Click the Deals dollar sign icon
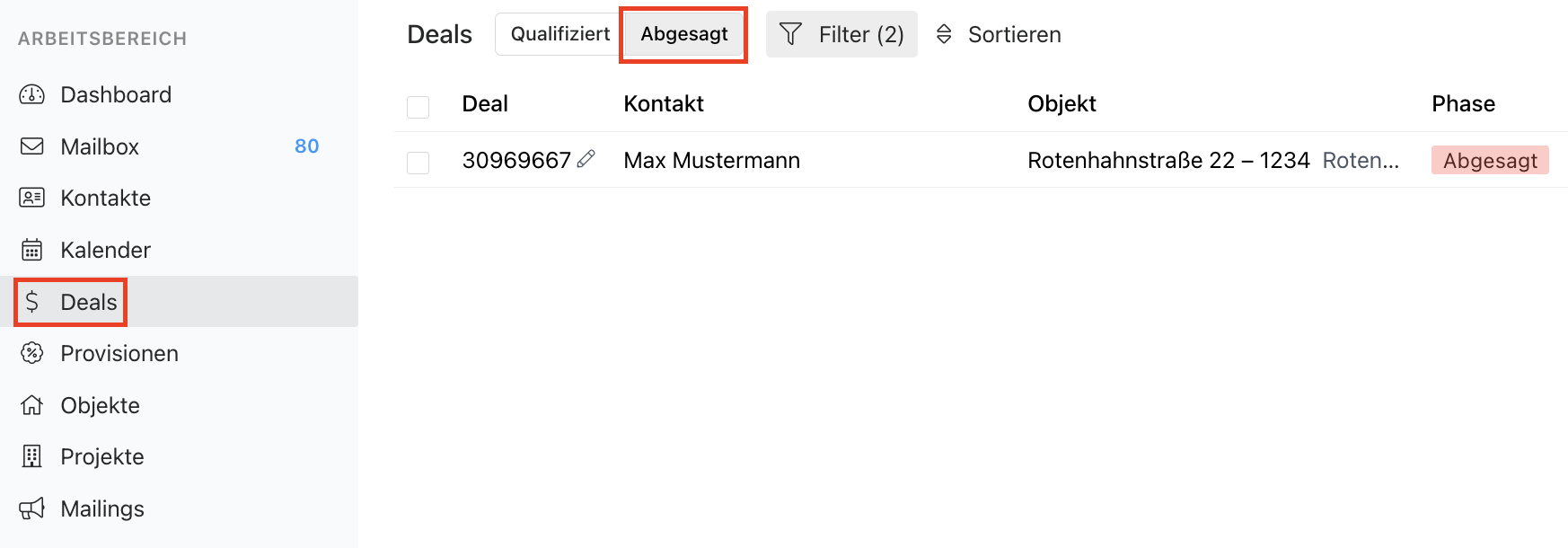Viewport: 1568px width, 548px height. point(32,302)
